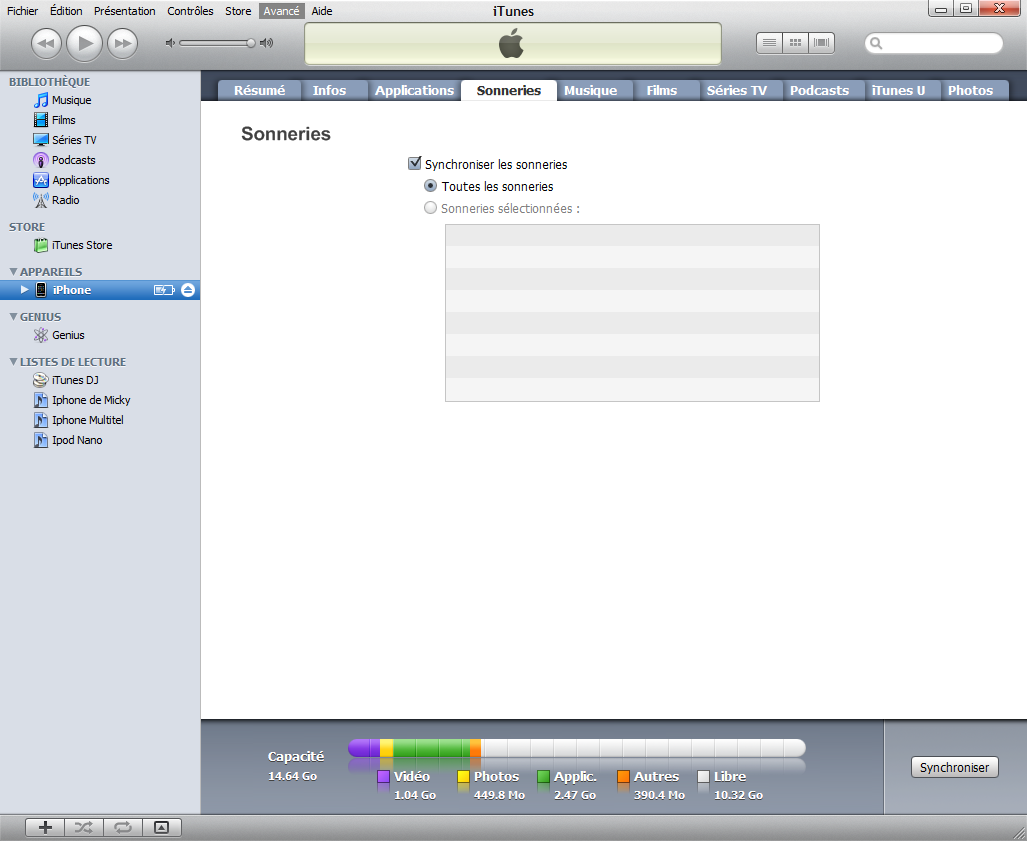Screen dimensions: 1027x841
Task: Switch to Cover Flow view mode
Action: coord(821,43)
